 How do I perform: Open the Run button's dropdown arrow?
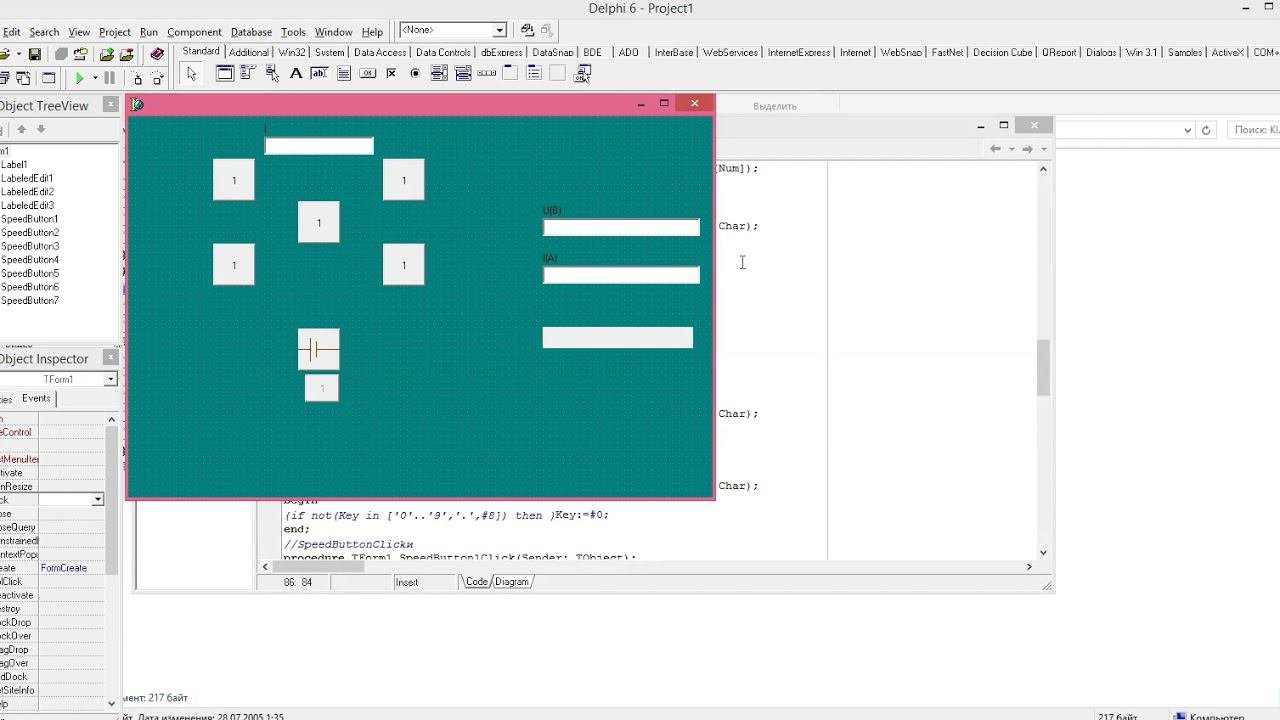(95, 78)
